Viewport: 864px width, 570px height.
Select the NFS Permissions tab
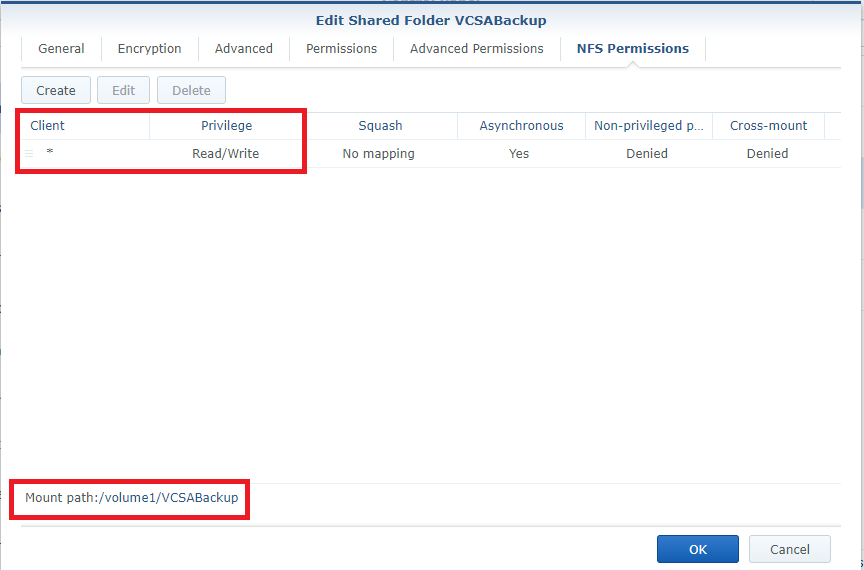(632, 48)
